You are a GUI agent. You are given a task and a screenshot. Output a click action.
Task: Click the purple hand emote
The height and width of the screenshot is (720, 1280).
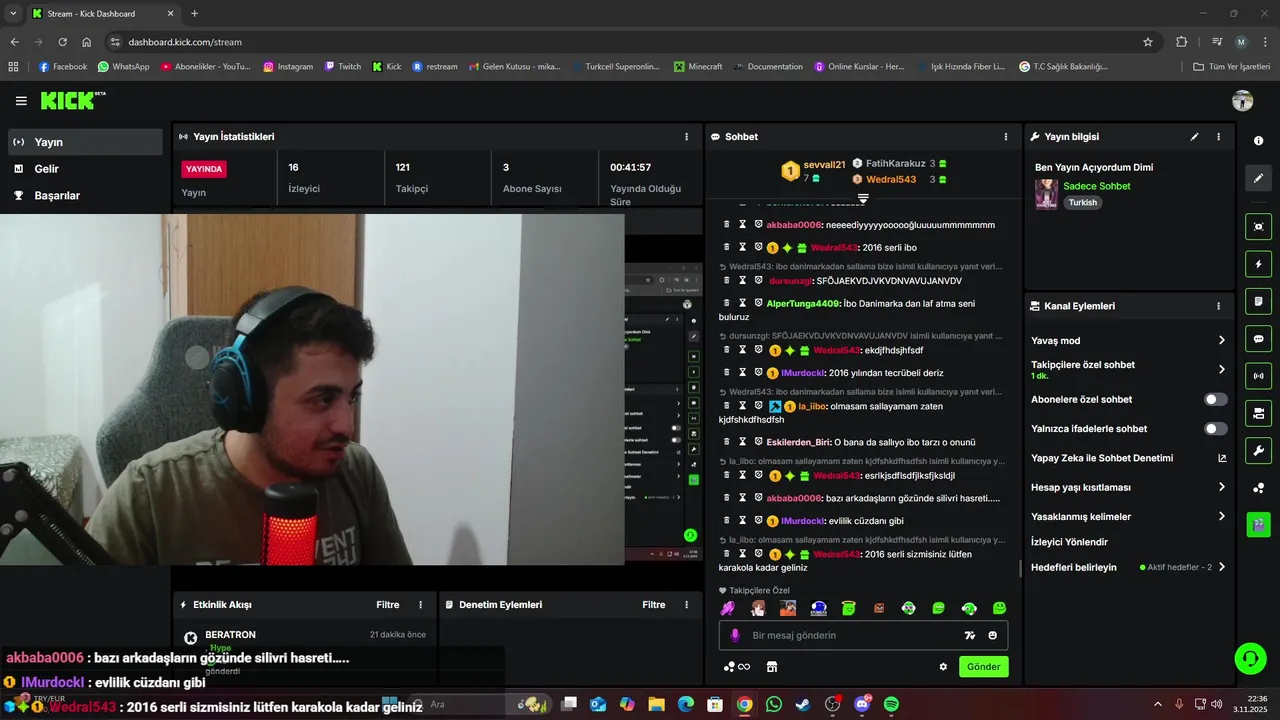click(728, 608)
